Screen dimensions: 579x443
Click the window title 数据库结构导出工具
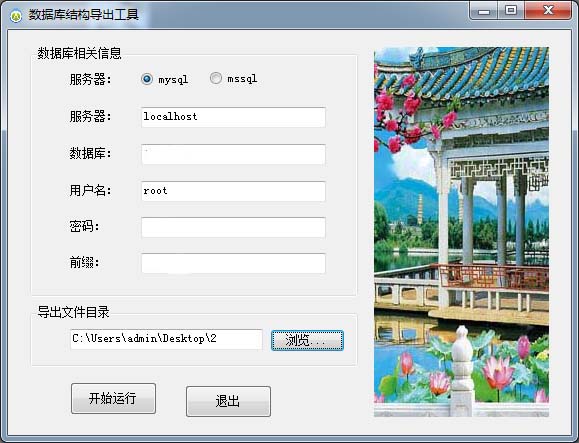pyautogui.click(x=83, y=15)
